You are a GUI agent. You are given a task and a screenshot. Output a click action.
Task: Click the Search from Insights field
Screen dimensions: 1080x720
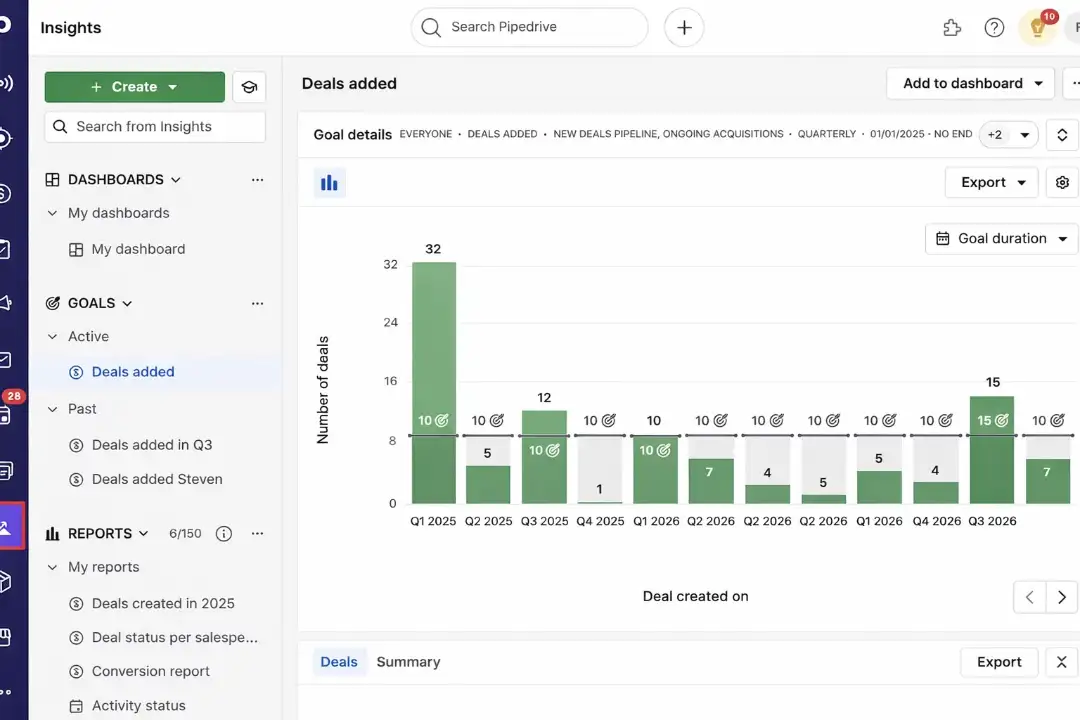(x=154, y=126)
